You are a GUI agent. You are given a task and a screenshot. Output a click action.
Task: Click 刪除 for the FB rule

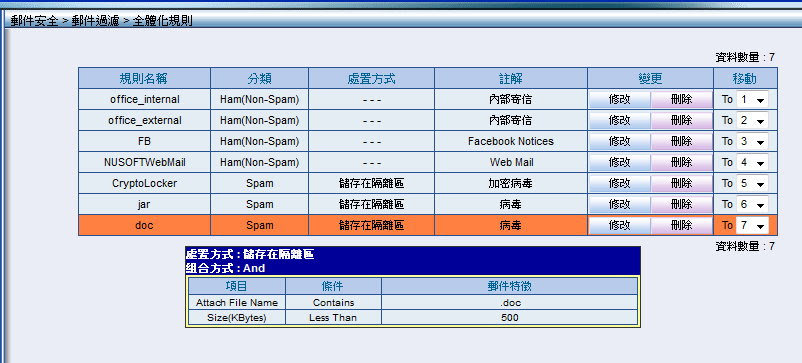[x=681, y=141]
